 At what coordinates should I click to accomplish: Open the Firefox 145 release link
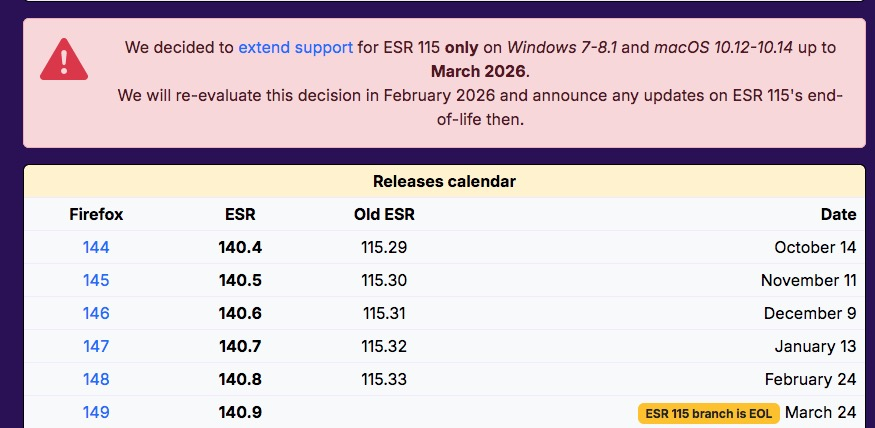click(97, 280)
